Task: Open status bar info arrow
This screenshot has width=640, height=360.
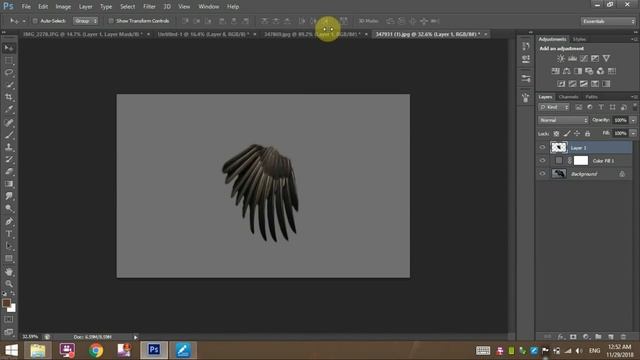Action: pos(136,337)
